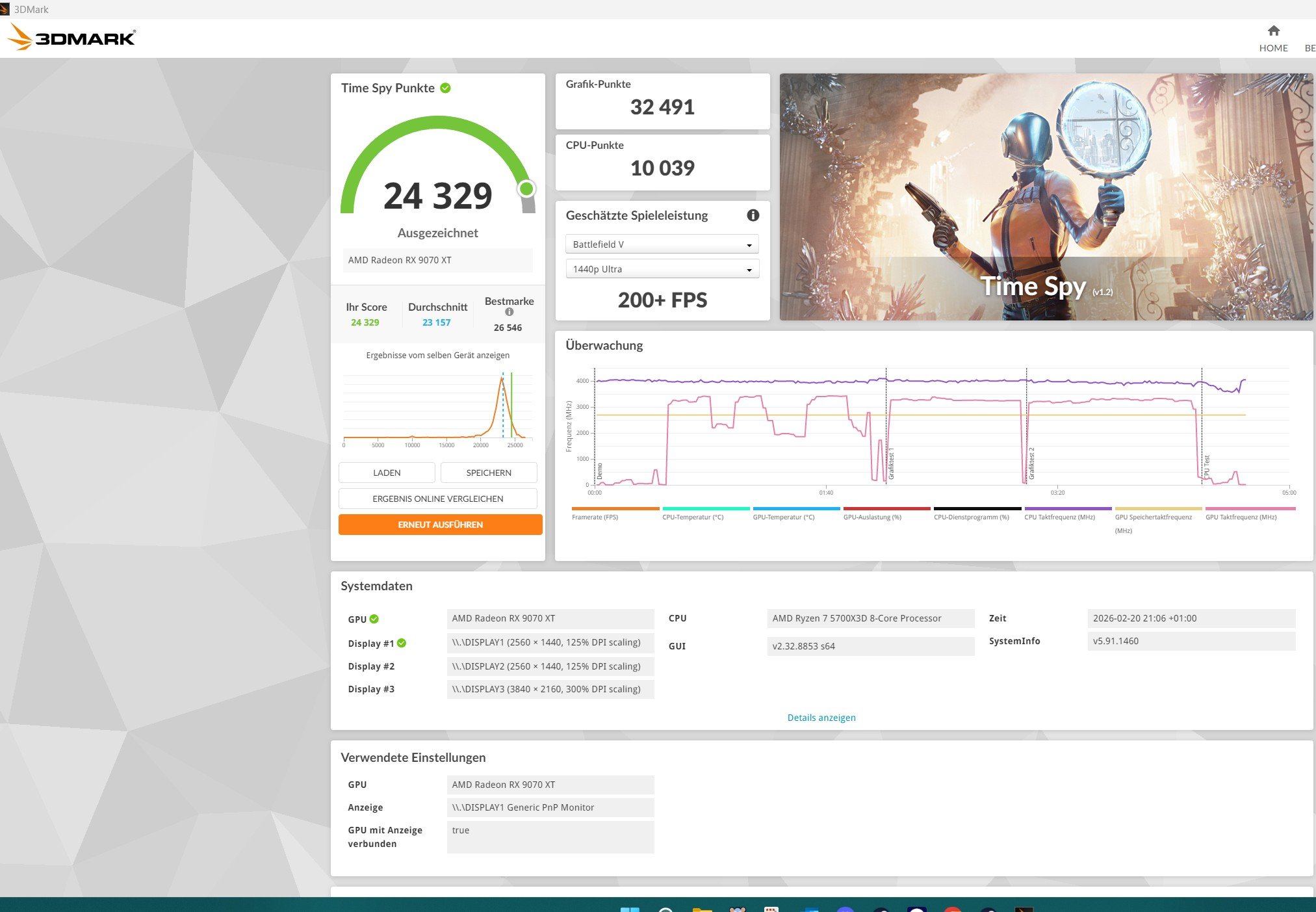This screenshot has width=1316, height=912.
Task: Go to the HOME tab
Action: (1273, 48)
